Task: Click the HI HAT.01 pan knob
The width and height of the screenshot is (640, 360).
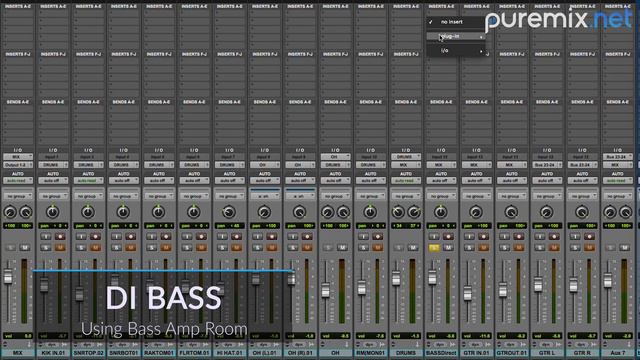Action: coord(229,212)
